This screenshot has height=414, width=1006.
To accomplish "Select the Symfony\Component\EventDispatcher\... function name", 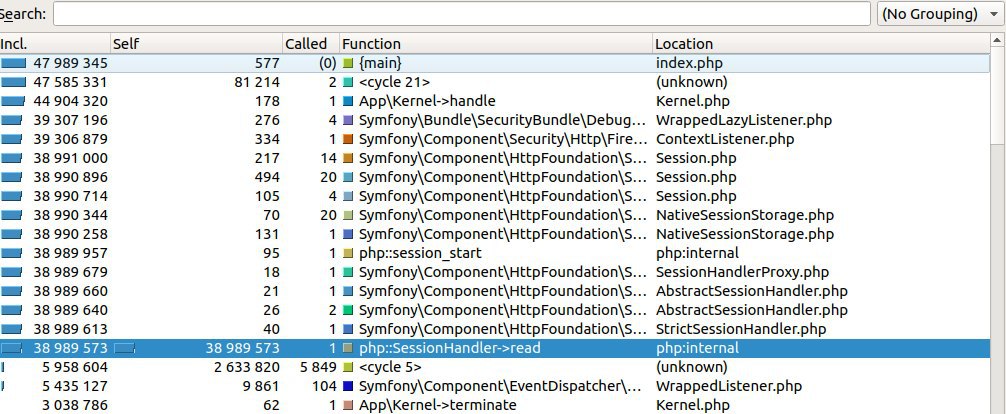I will pos(500,386).
